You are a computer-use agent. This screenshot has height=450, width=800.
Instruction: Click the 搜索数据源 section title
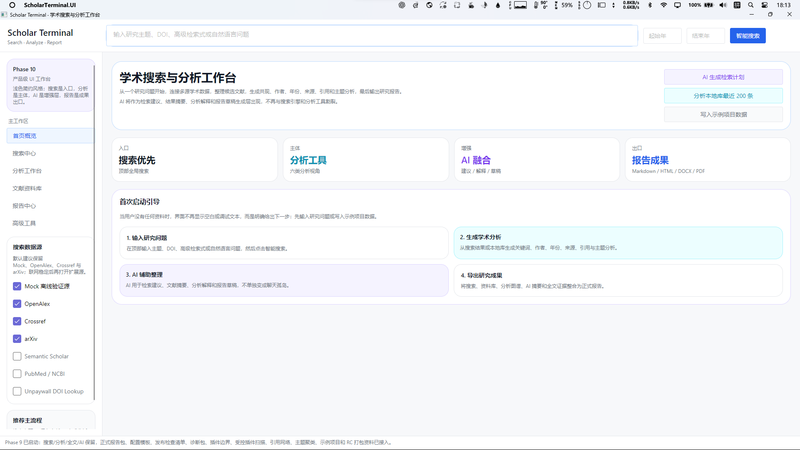(x=28, y=247)
